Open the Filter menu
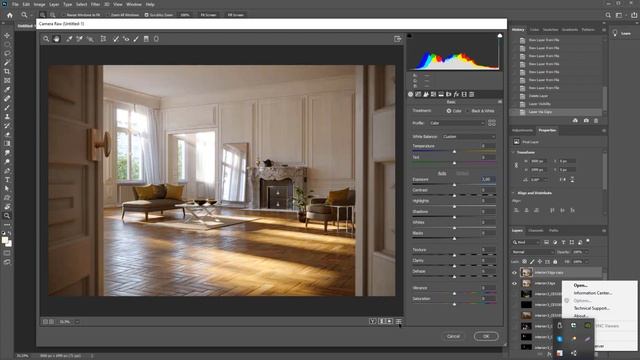 coord(96,4)
